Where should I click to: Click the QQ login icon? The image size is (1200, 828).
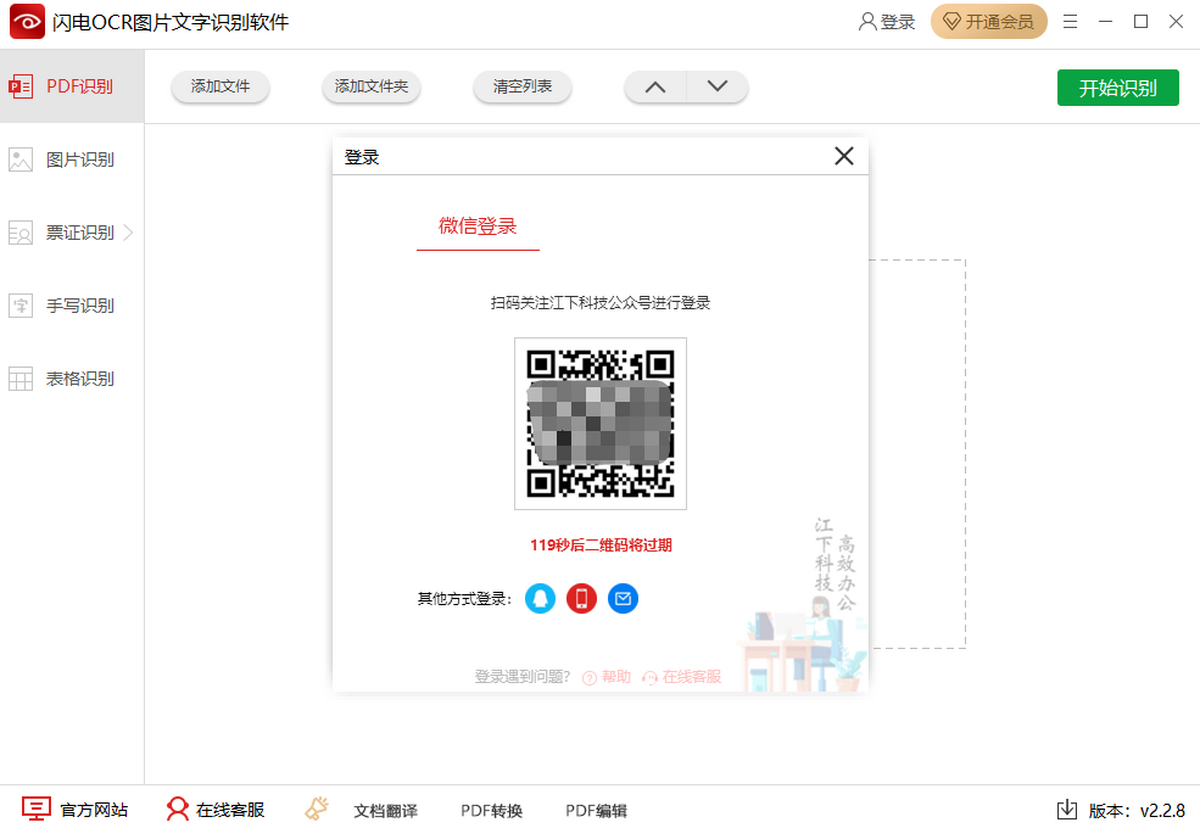click(x=540, y=599)
